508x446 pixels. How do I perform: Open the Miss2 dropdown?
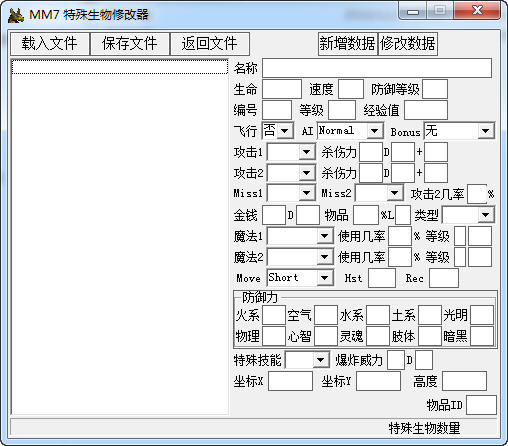click(x=394, y=193)
